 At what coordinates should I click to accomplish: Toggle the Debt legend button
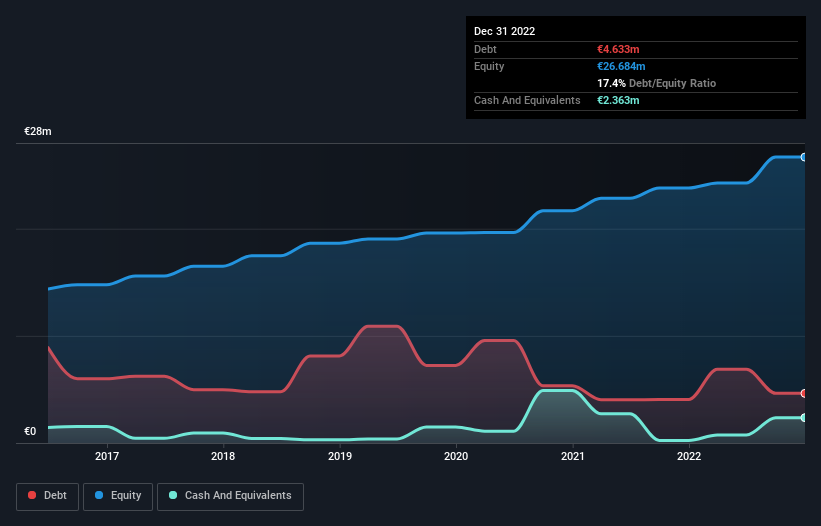coord(48,496)
